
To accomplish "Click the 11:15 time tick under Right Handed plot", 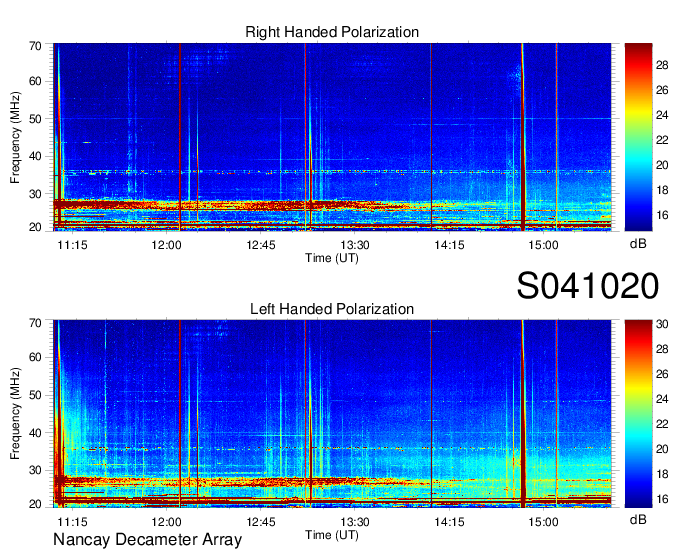I will click(x=72, y=245).
